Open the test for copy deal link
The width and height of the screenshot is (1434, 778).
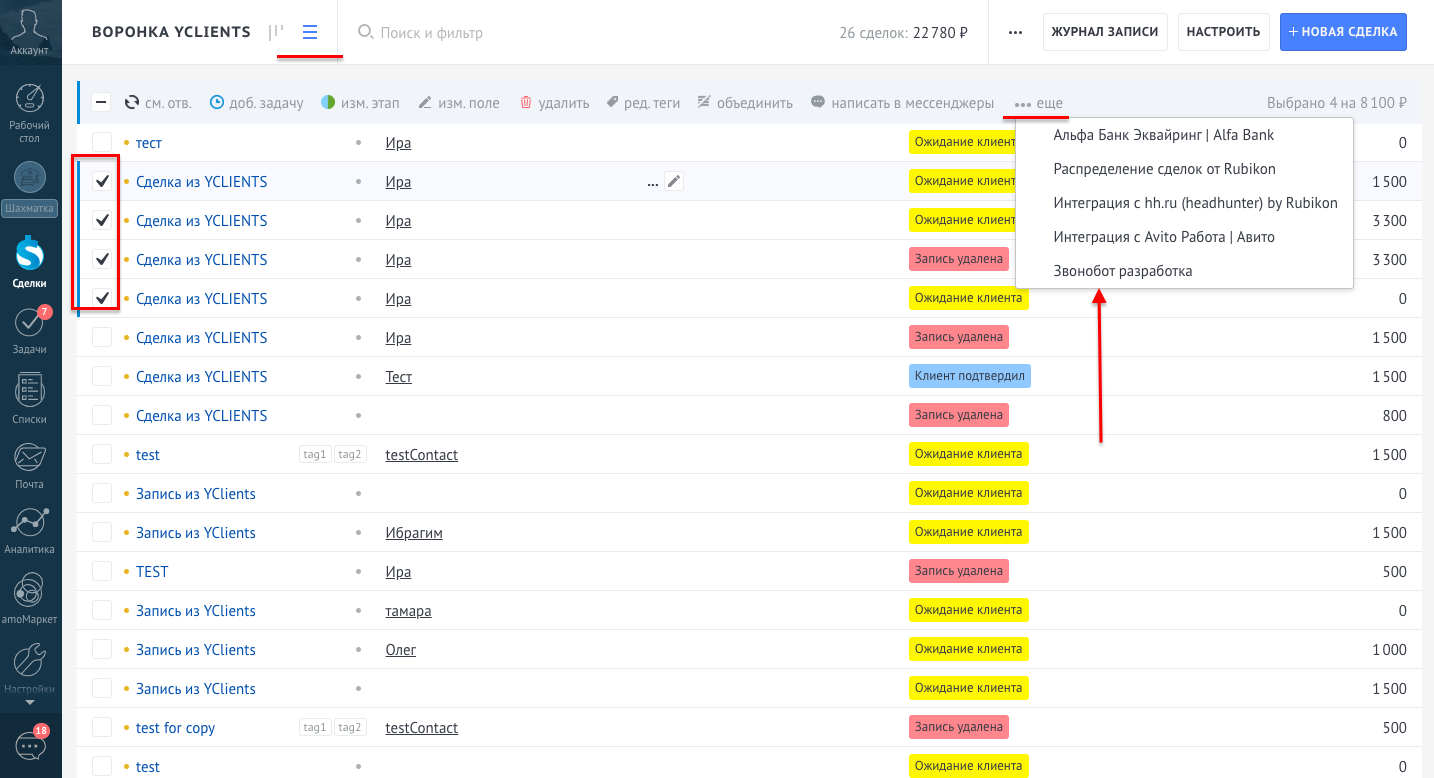click(x=175, y=728)
